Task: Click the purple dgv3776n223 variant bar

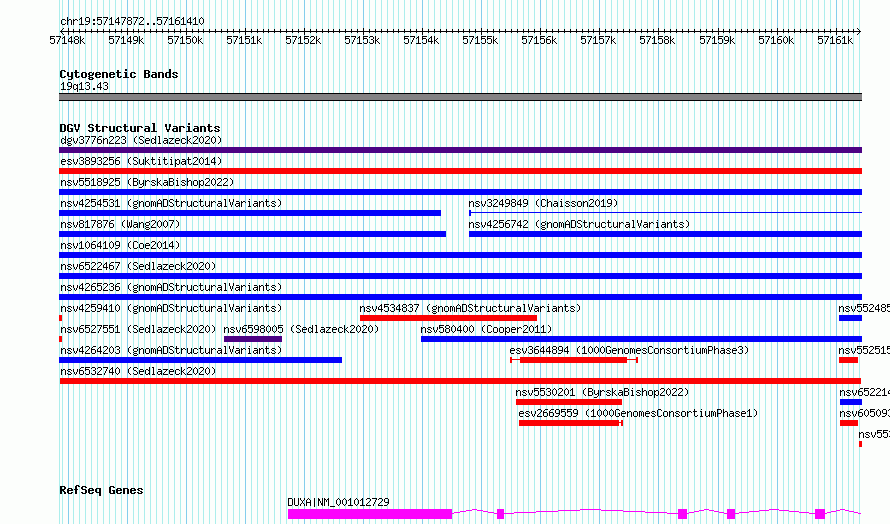Action: [x=460, y=150]
